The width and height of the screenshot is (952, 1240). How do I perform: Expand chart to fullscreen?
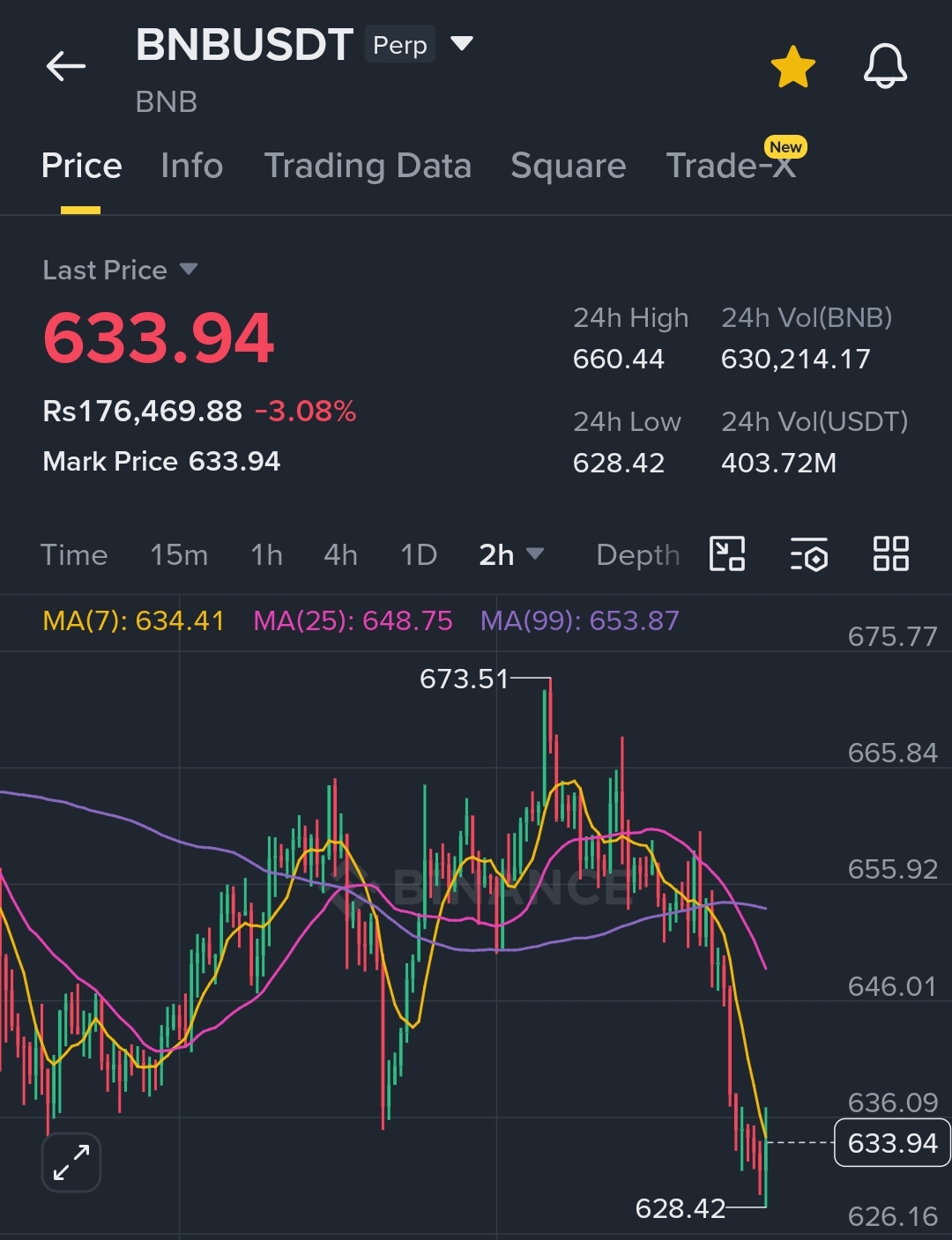(x=71, y=1162)
